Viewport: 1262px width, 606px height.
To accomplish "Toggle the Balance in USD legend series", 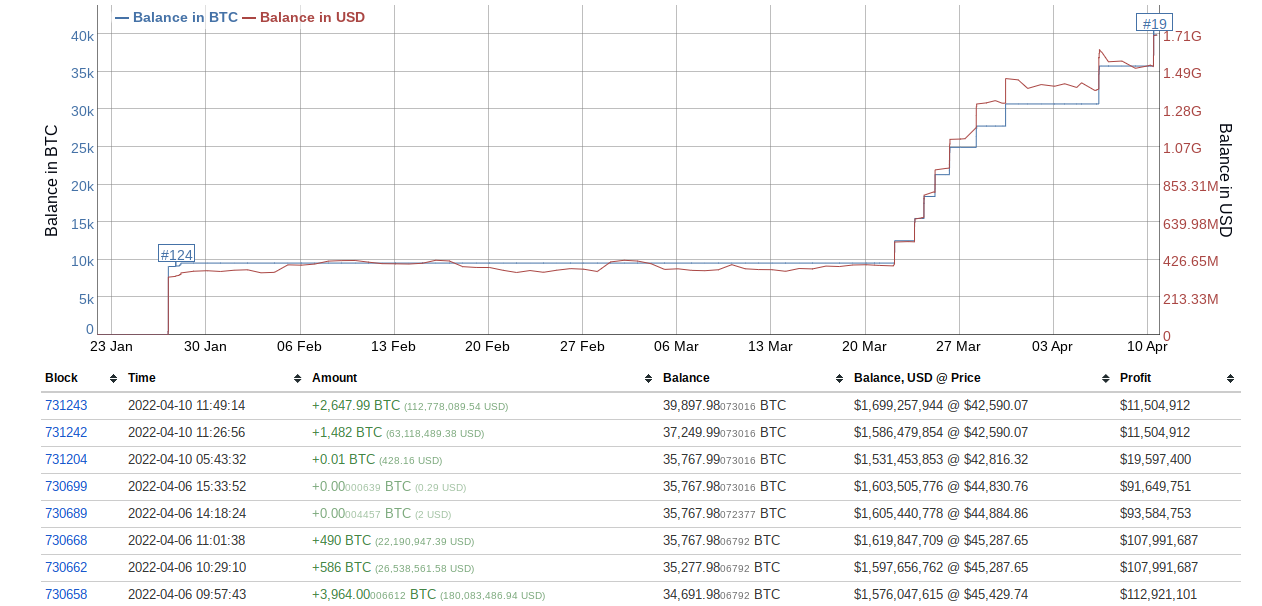I will 303,17.
